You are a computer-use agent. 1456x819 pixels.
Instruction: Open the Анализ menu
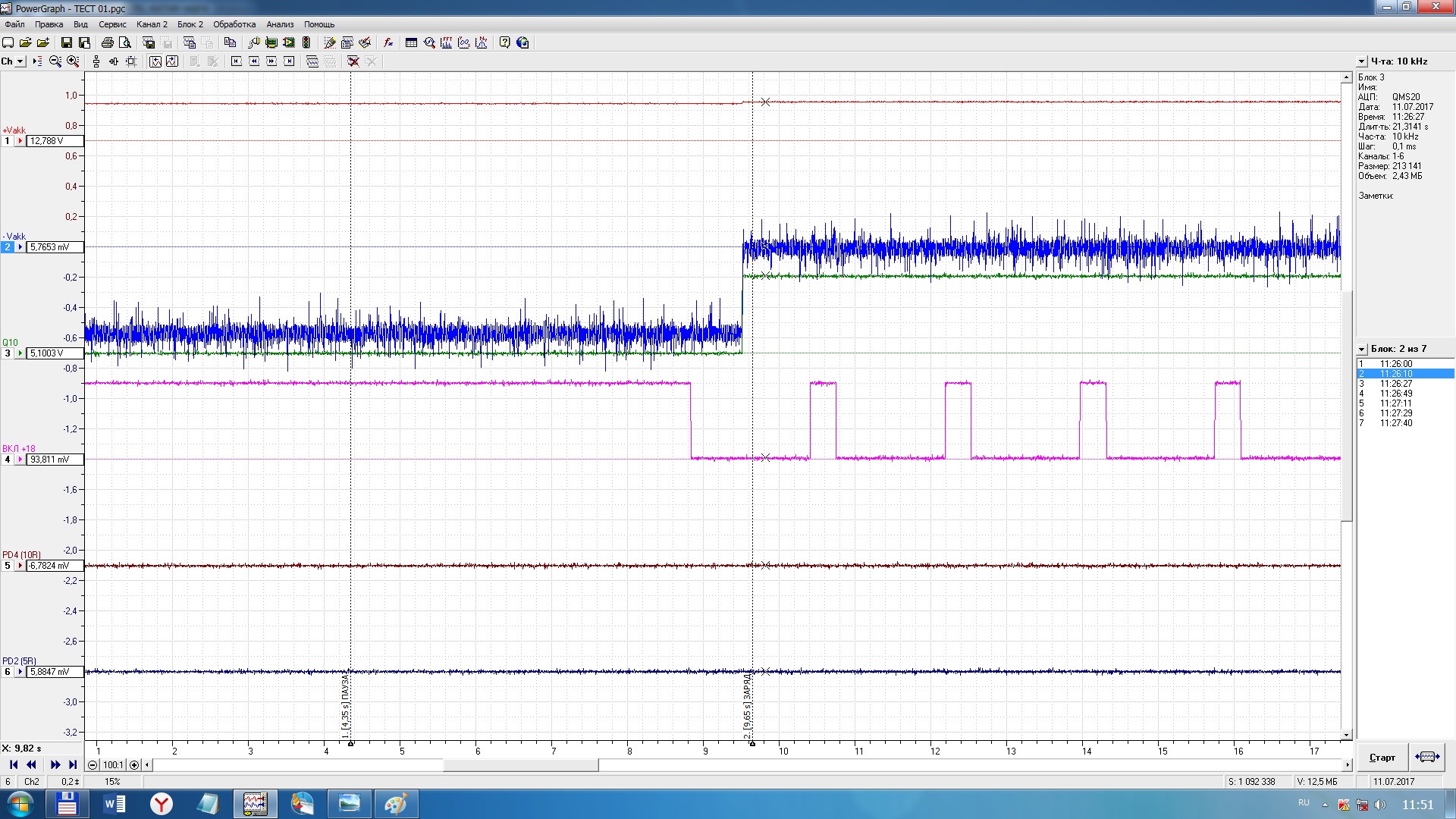tap(280, 24)
